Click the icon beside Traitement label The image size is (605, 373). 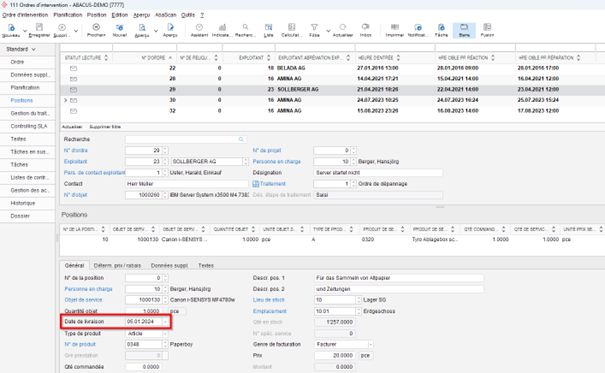tap(255, 184)
